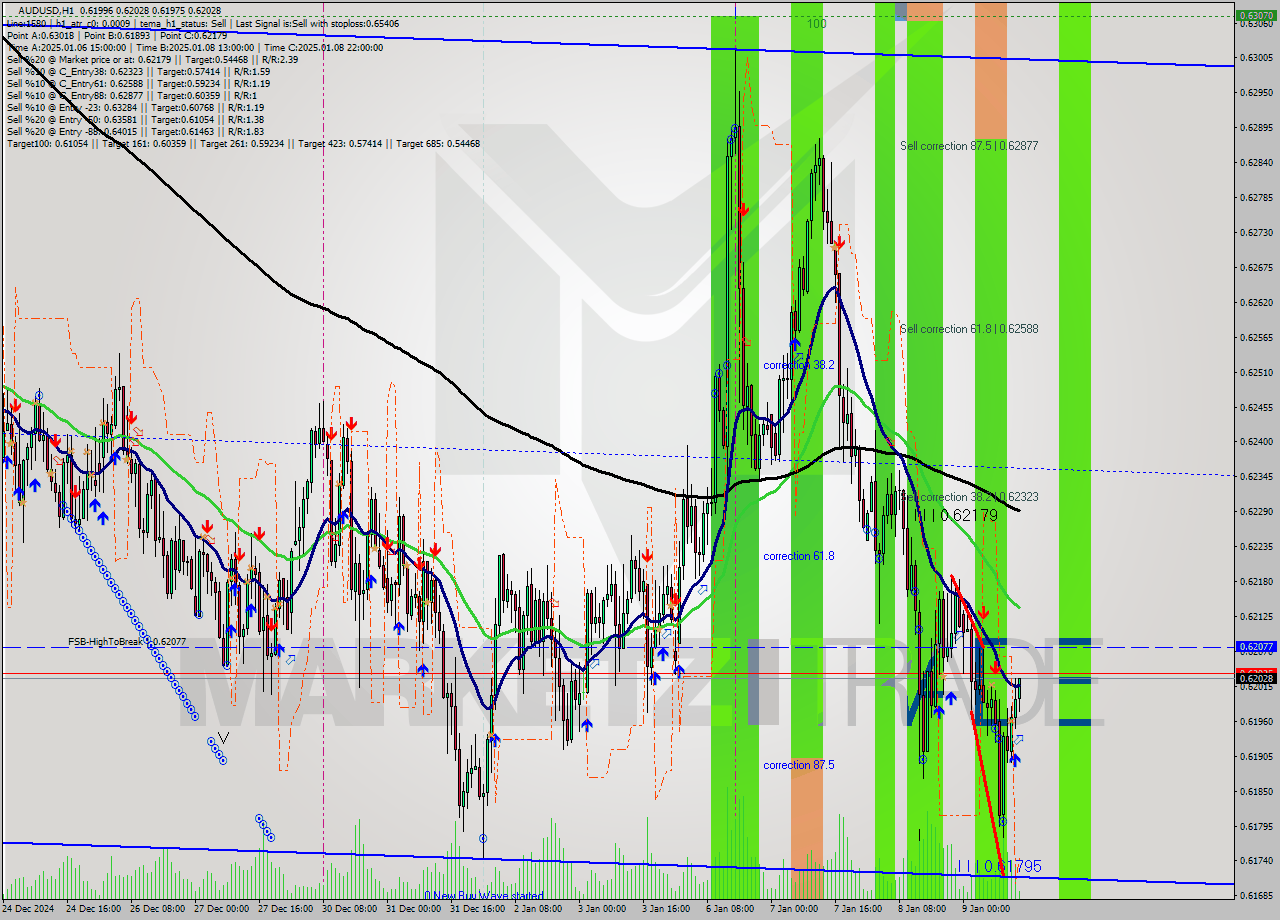Click the AUDUSD,H1 chart title
This screenshot has width=1280, height=920.
(46, 10)
